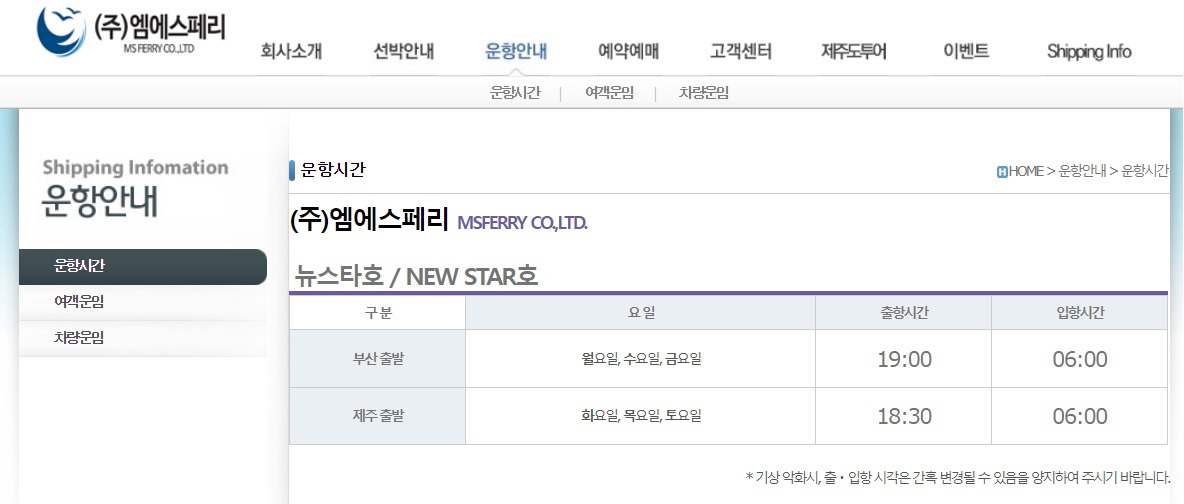Screen dimensions: 1184x504
Task: Open the 예약예매 menu
Action: click(628, 51)
